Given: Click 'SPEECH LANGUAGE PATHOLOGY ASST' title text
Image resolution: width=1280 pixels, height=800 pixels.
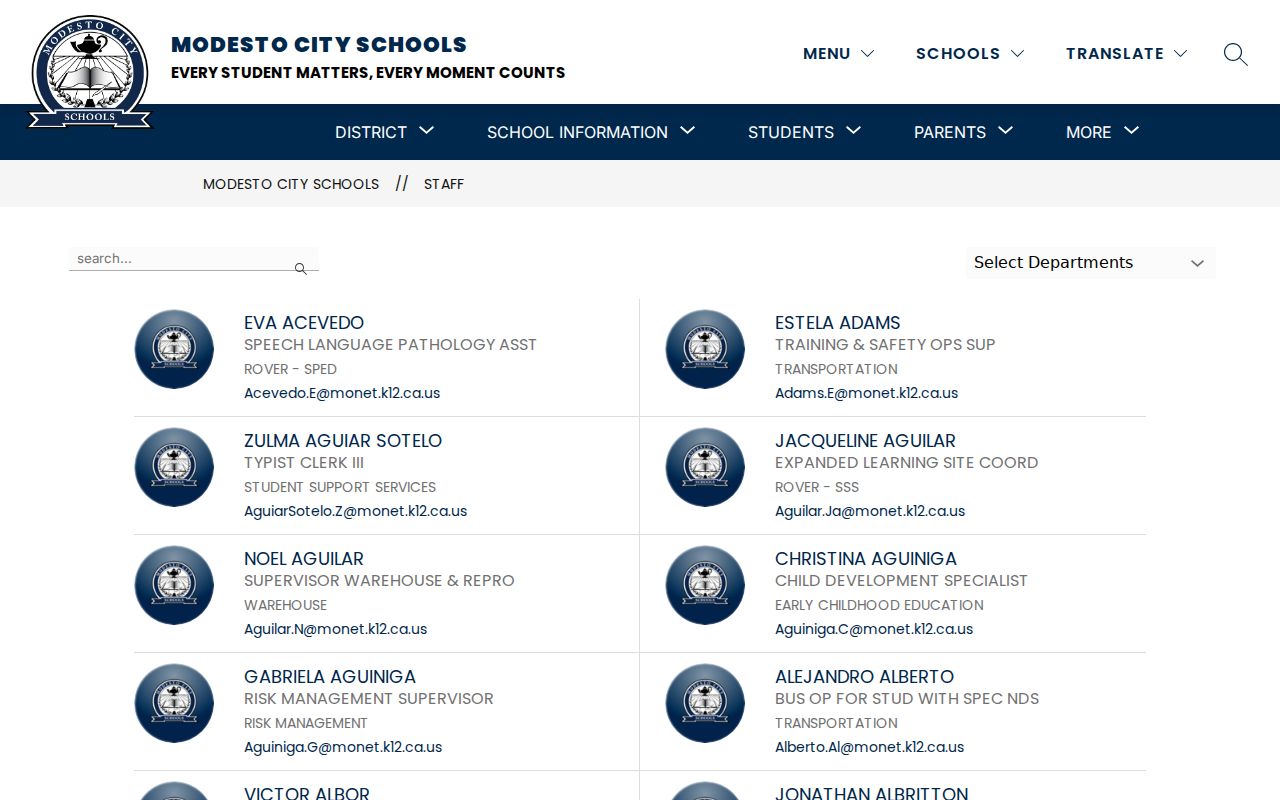Looking at the screenshot, I should 390,345.
